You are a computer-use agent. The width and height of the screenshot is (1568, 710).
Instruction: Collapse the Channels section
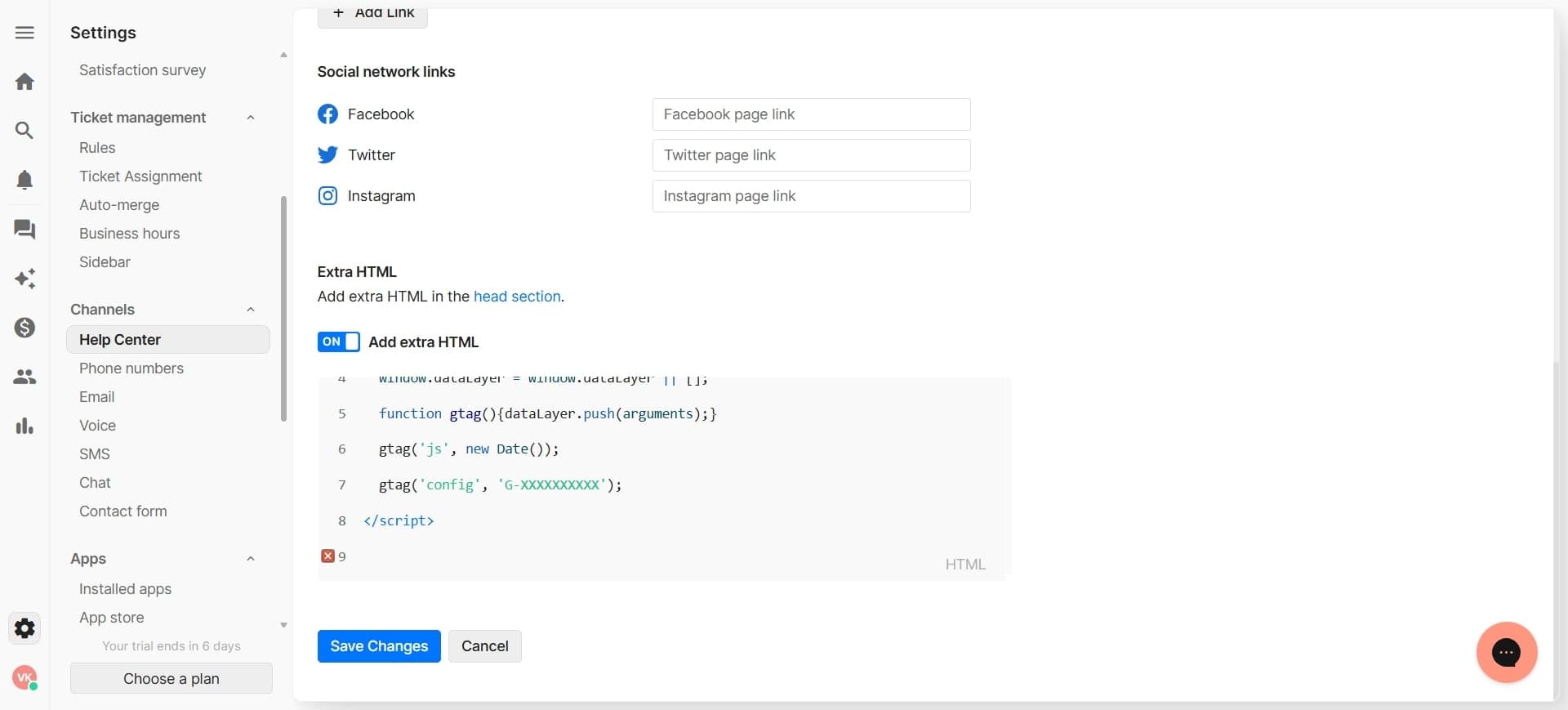251,310
